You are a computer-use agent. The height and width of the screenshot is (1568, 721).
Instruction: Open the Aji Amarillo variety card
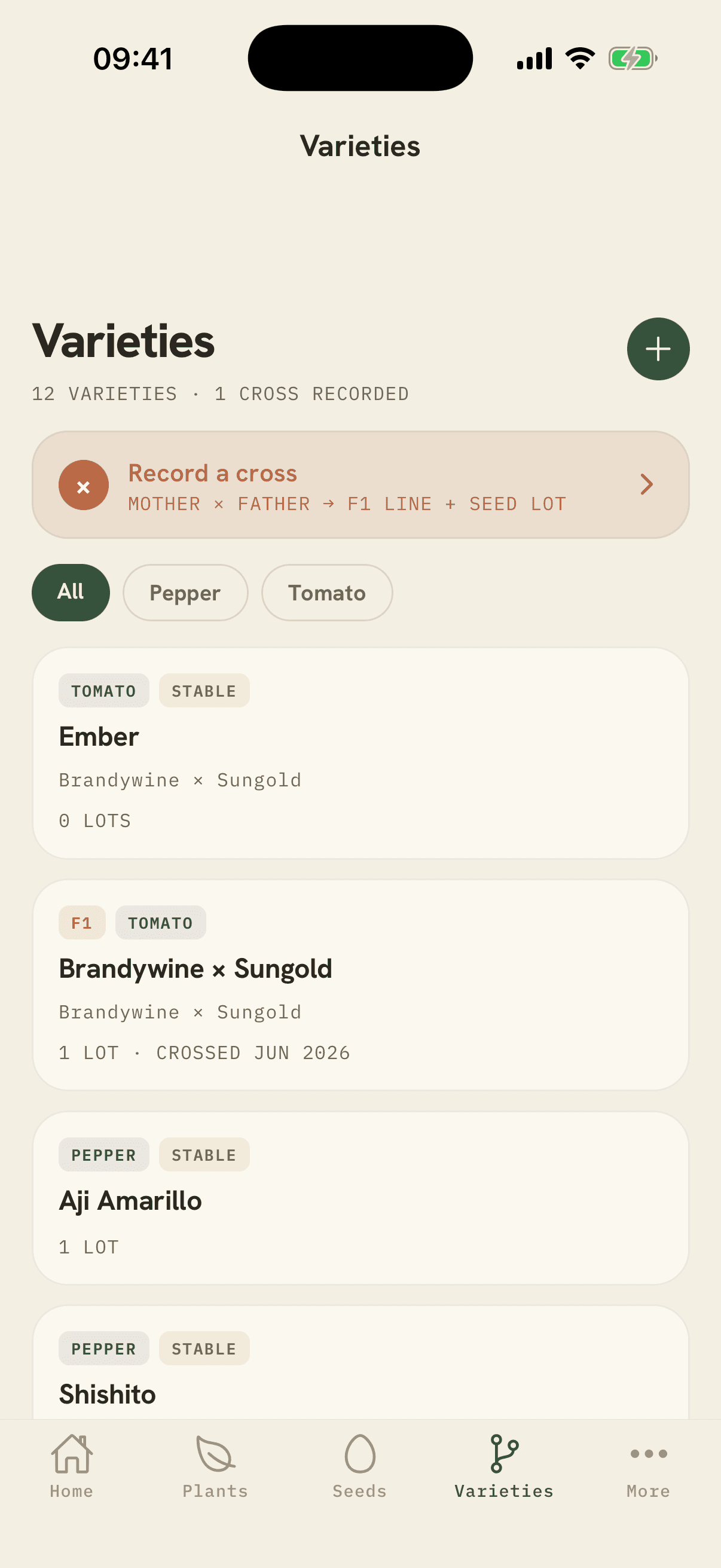point(360,1198)
